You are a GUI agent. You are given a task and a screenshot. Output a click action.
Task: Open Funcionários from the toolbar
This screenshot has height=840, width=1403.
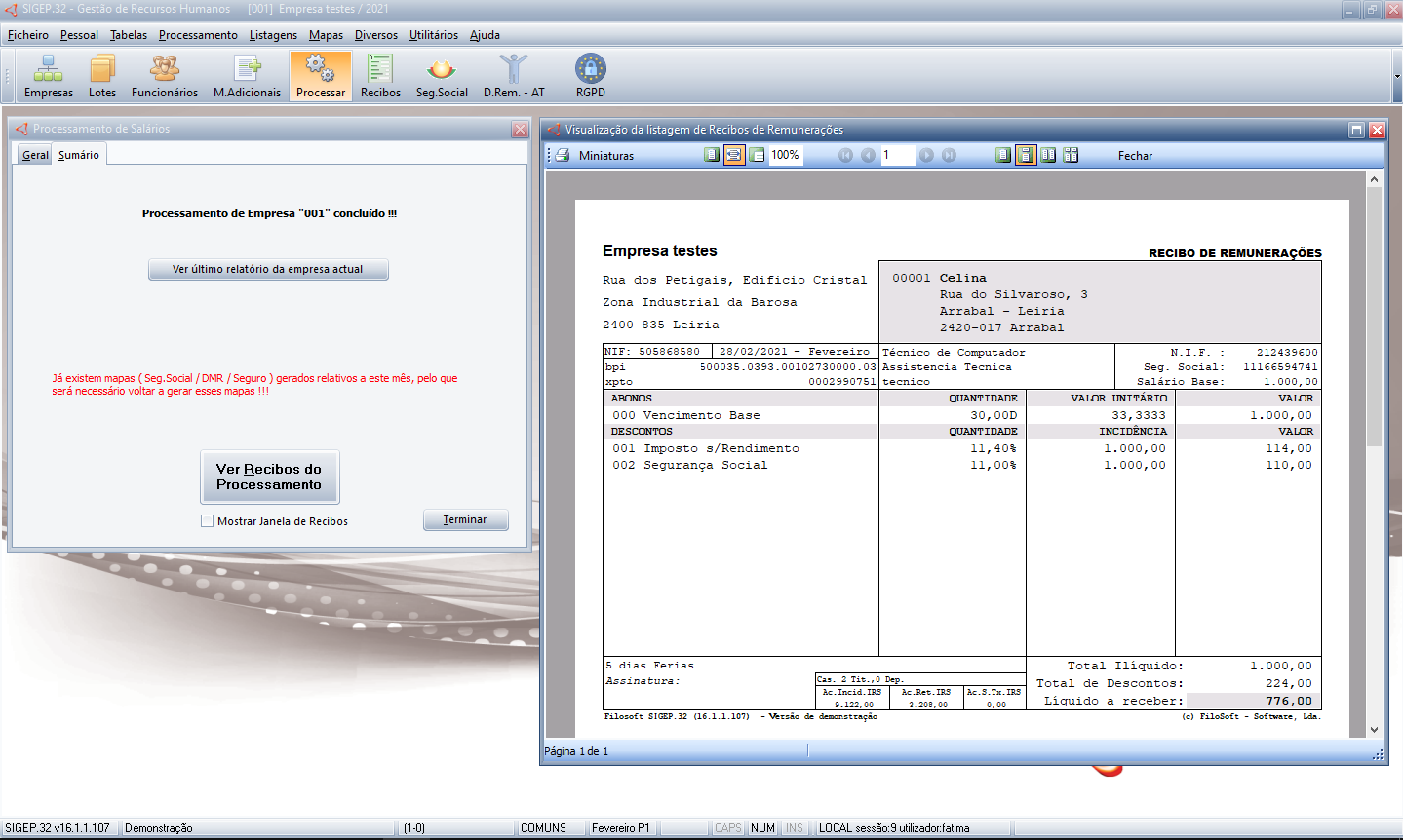tap(165, 76)
